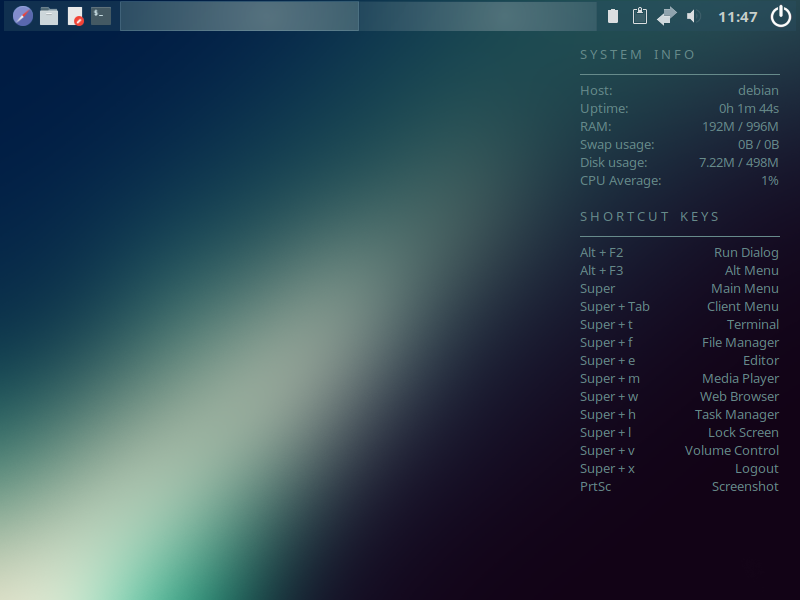Open the file manager folder icon
The height and width of the screenshot is (600, 800).
[x=49, y=16]
